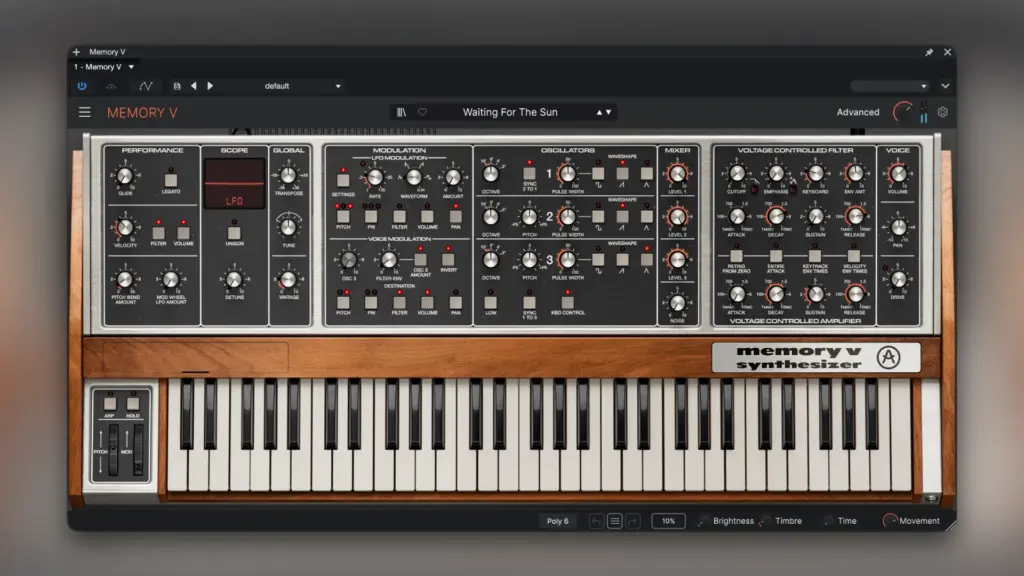The width and height of the screenshot is (1024, 576).
Task: Click the Time macro knob
Action: pyautogui.click(x=827, y=521)
